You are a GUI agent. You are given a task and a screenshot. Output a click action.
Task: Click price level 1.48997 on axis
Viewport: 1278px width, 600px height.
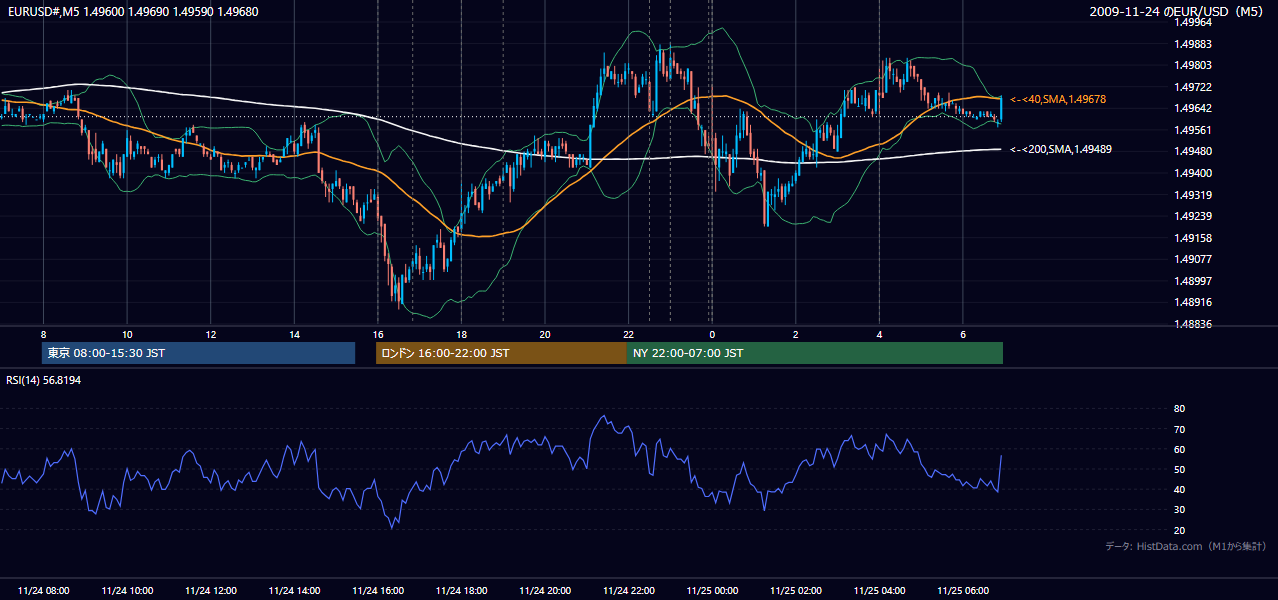tap(1192, 281)
